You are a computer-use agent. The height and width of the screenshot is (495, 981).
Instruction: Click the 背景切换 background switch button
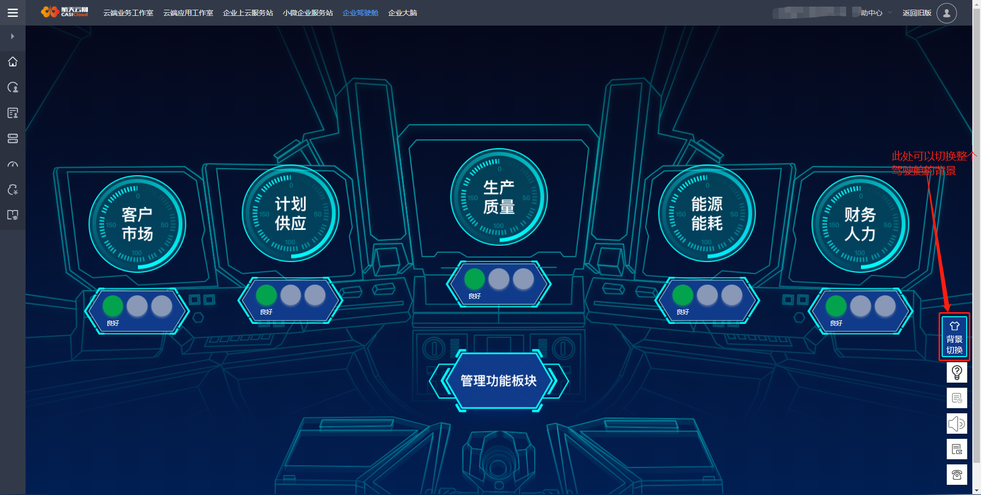click(954, 337)
